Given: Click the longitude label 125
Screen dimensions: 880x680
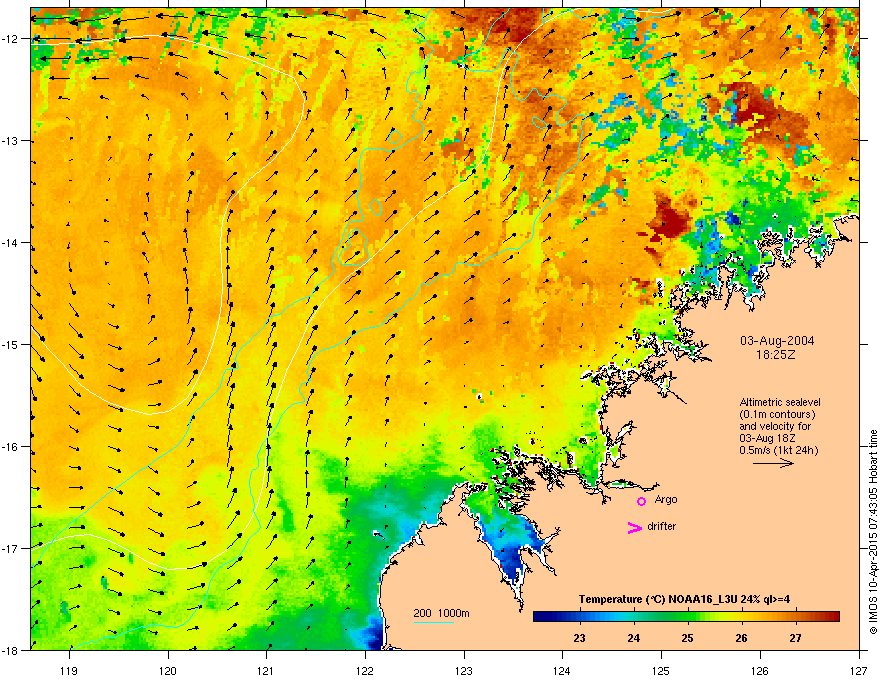Looking at the screenshot, I should [x=661, y=670].
